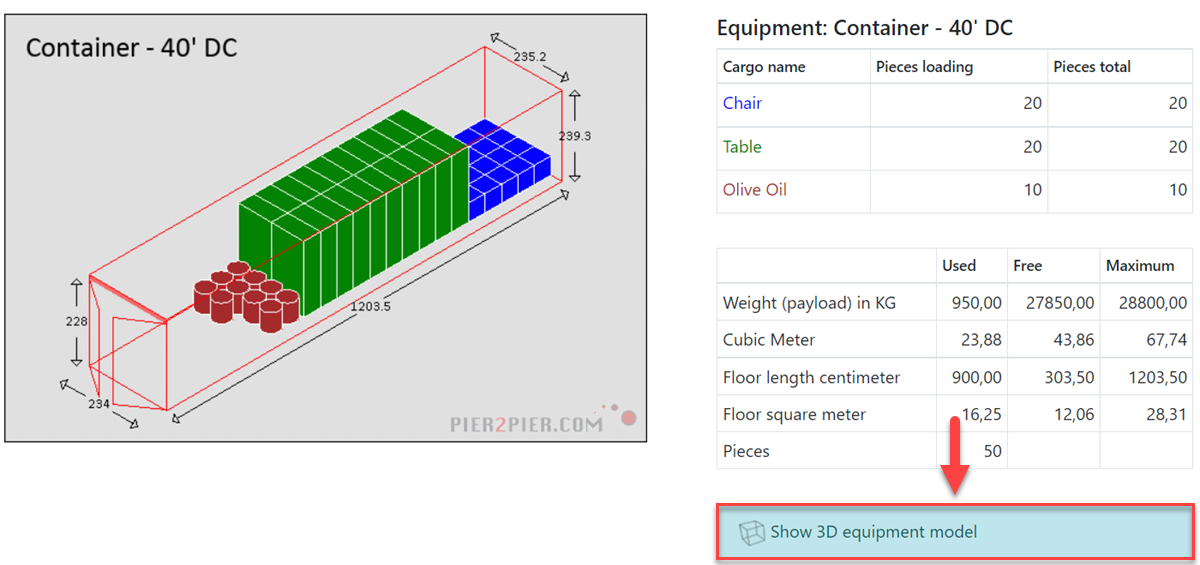
Task: Click the 1203.5 length dimension label
Action: point(370,306)
